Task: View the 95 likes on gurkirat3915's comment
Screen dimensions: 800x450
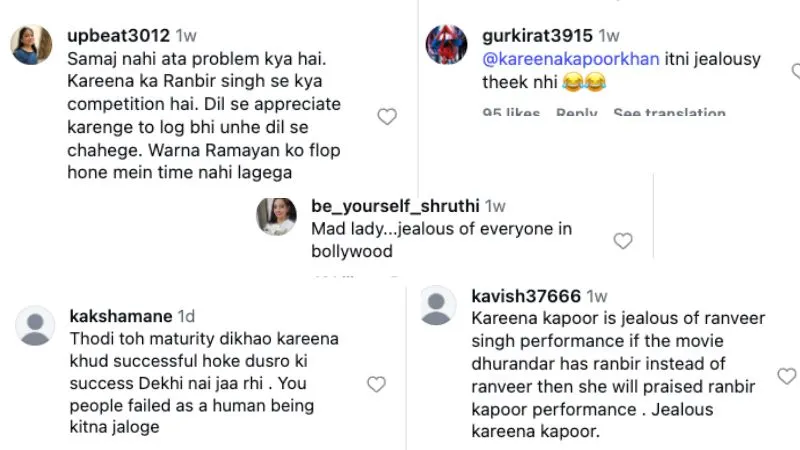Action: pos(511,112)
